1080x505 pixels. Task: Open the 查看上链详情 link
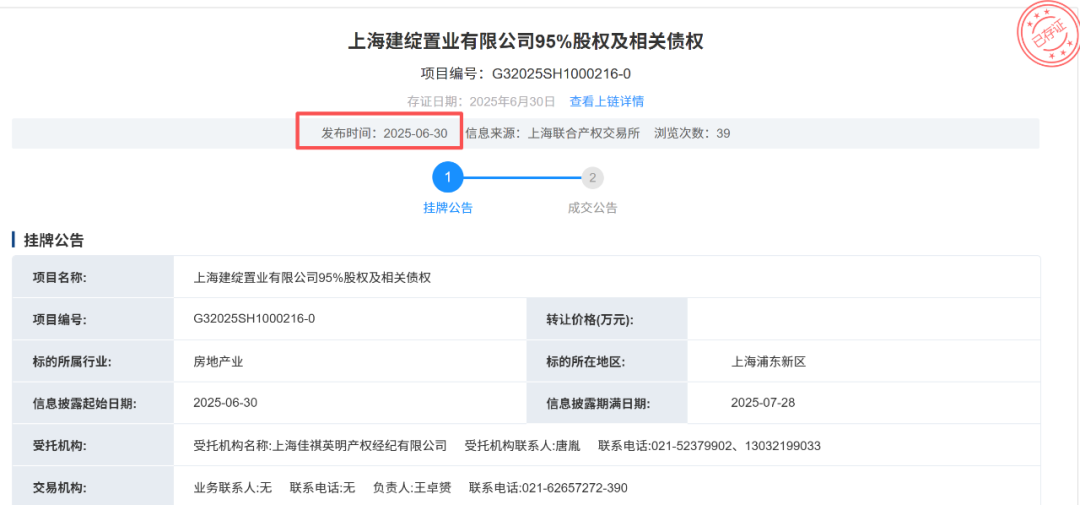point(606,101)
